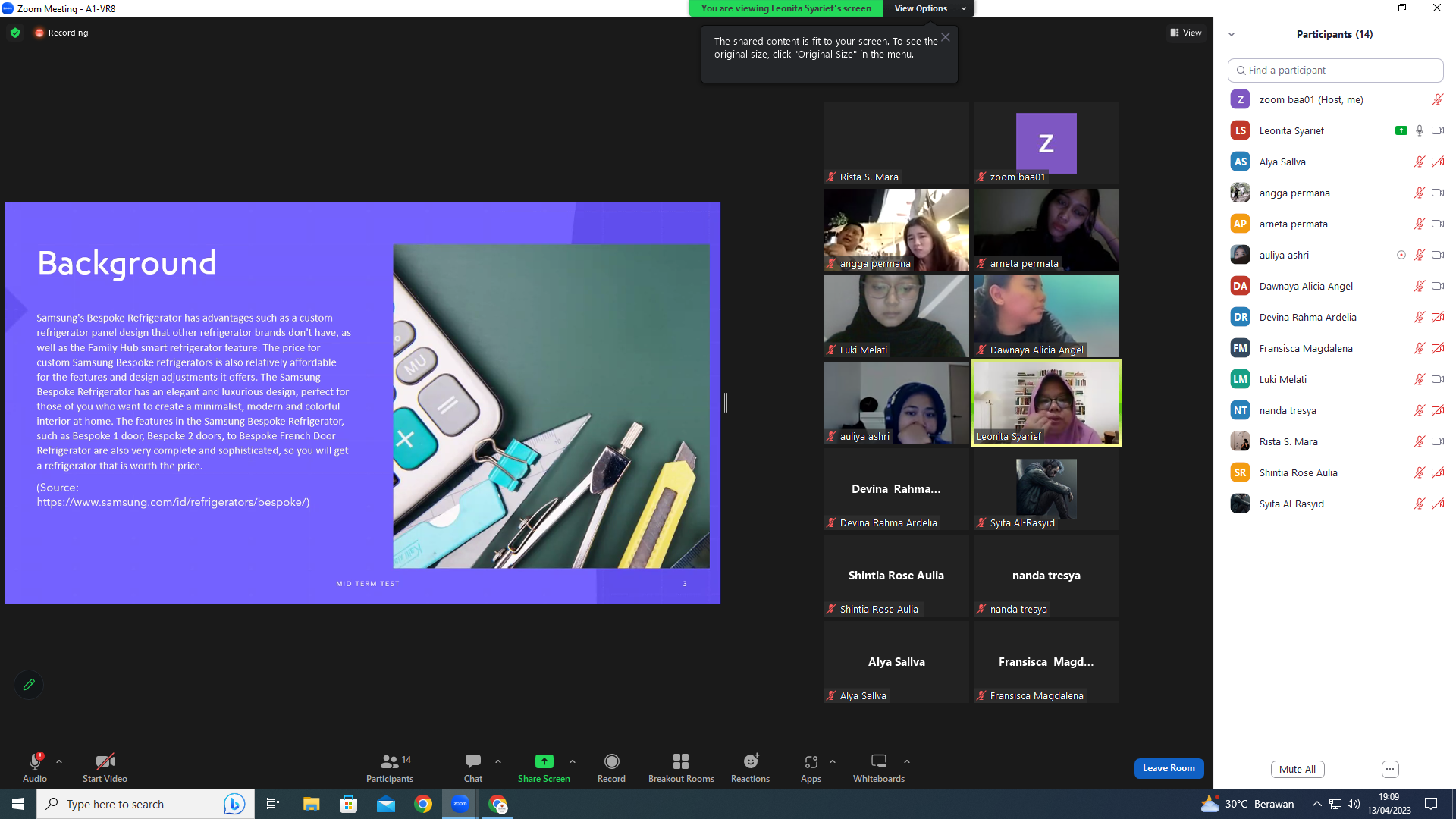Unmute using the Audio microphone button
Viewport: 1456px width, 819px height.
(35, 767)
